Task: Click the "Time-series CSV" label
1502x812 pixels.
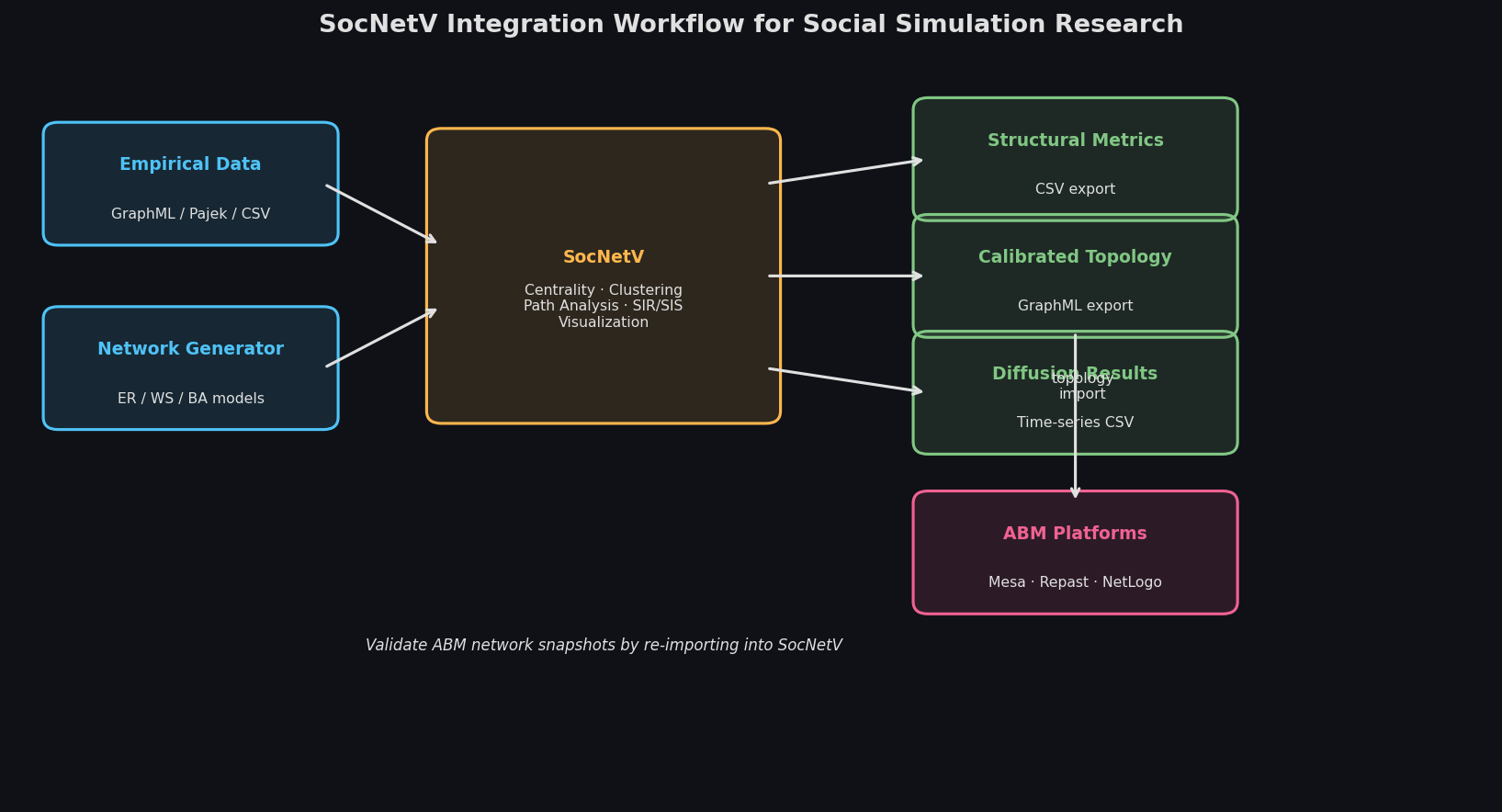Action: tap(1075, 423)
